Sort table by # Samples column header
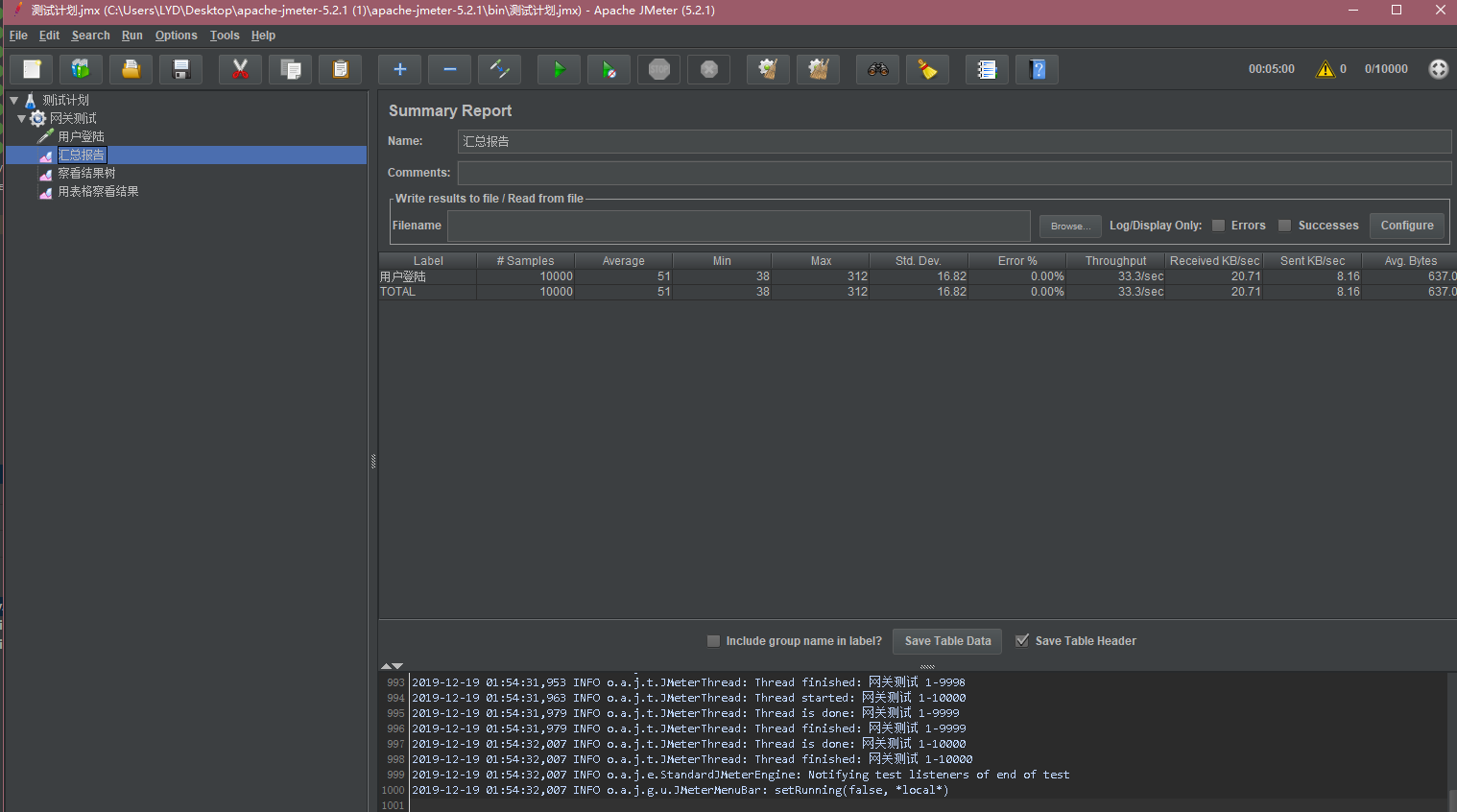Image resolution: width=1457 pixels, height=812 pixels. click(525, 261)
